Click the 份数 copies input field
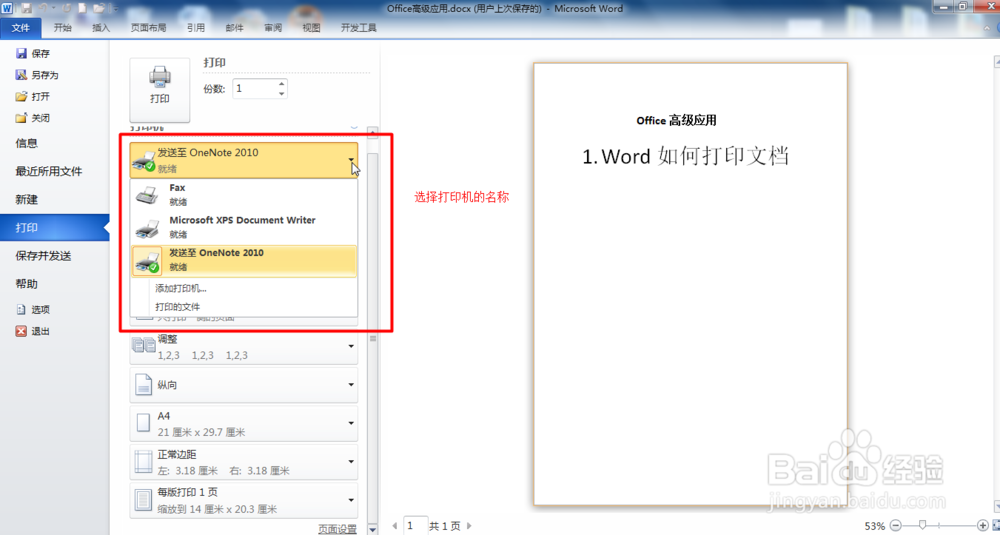1000x535 pixels. [x=254, y=89]
